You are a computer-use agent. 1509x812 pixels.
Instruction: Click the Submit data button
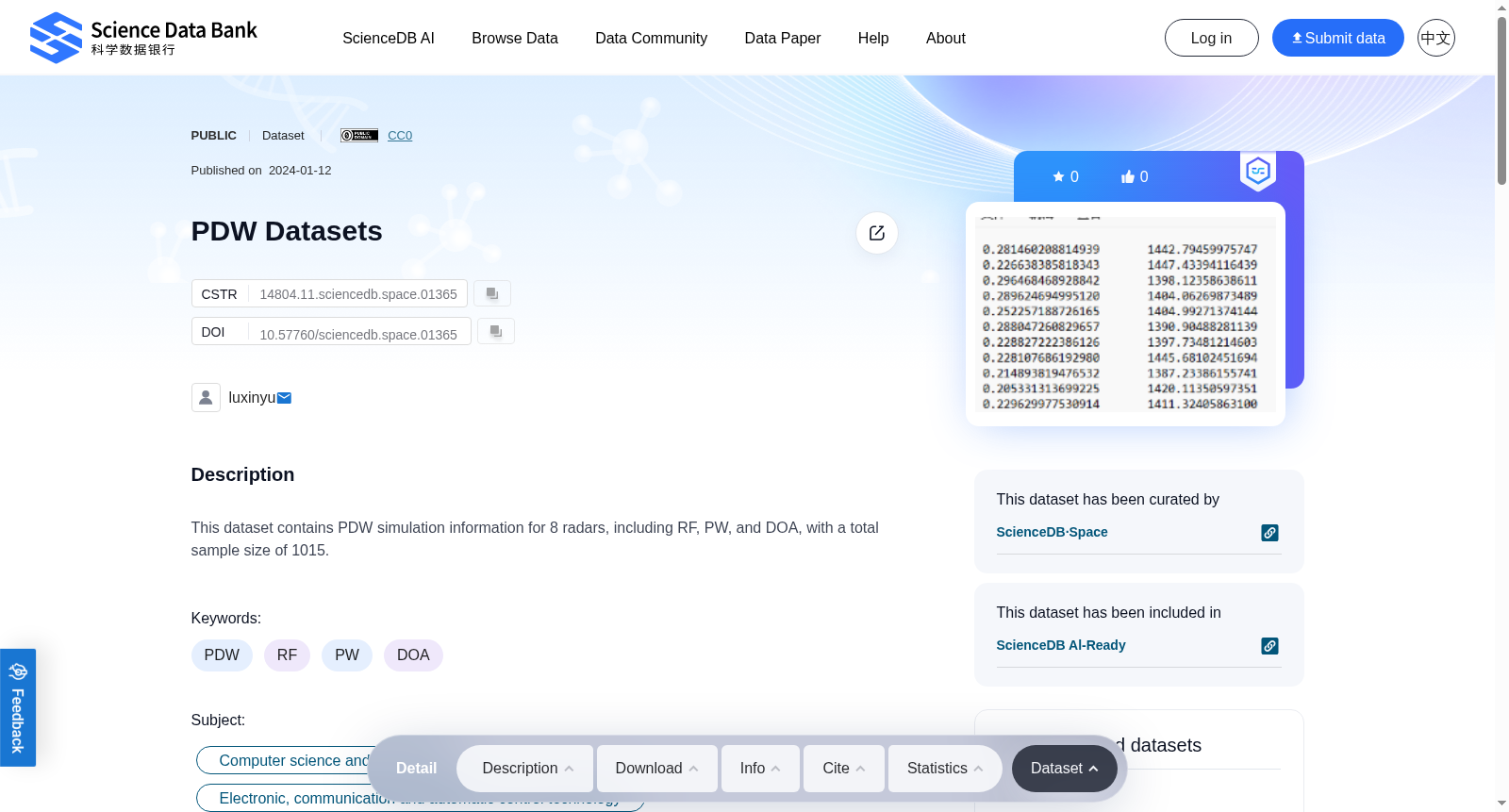pos(1337,38)
